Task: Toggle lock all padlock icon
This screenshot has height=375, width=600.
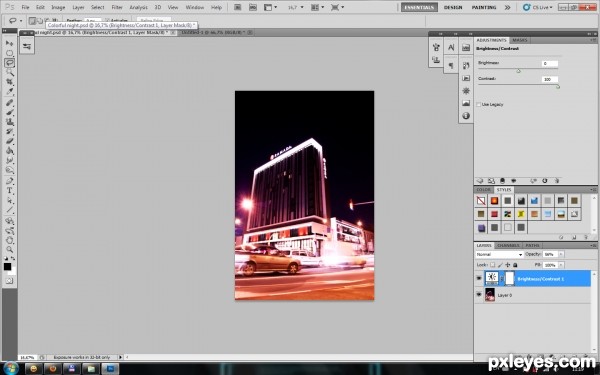Action: [515, 265]
